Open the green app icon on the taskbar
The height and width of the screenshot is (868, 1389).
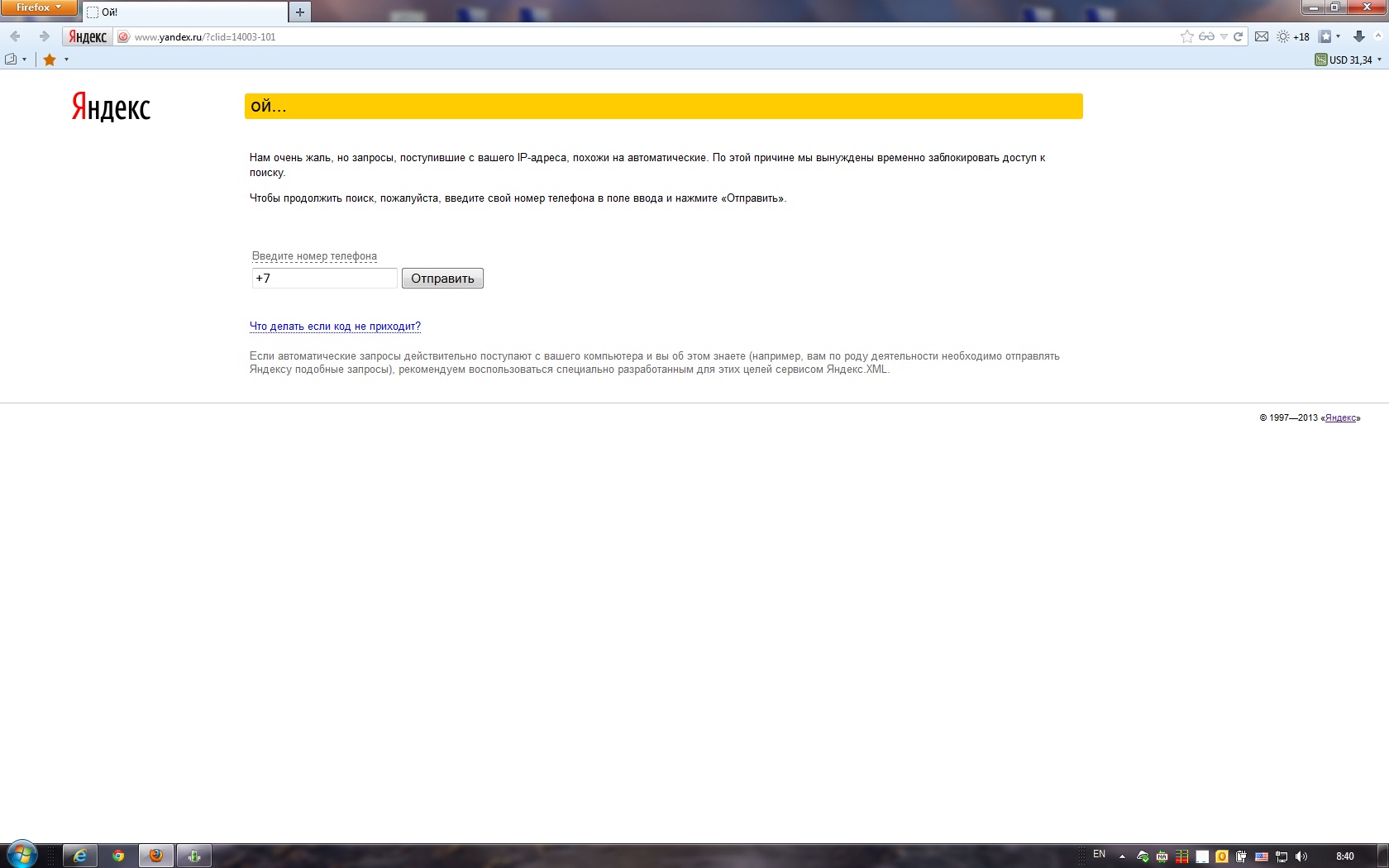click(194, 856)
